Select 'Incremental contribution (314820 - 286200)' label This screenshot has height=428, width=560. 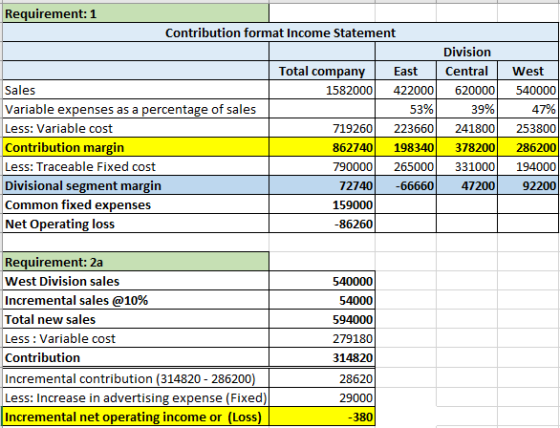coord(136,378)
